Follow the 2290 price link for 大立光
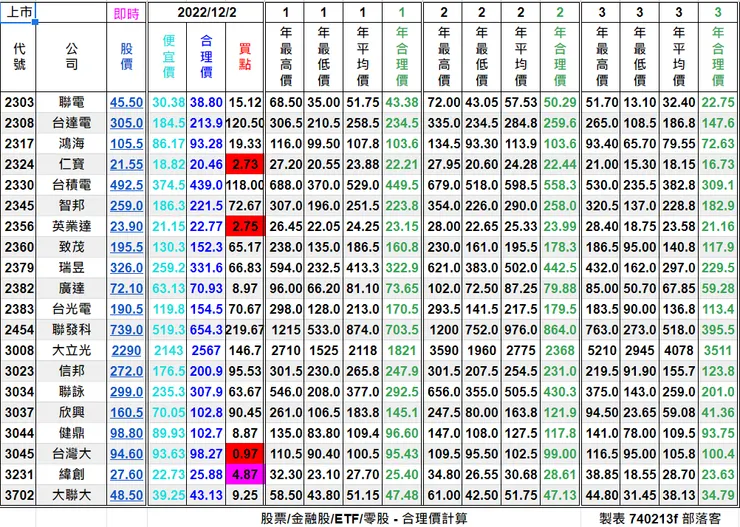Screen dimensions: 740x527 pos(126,351)
